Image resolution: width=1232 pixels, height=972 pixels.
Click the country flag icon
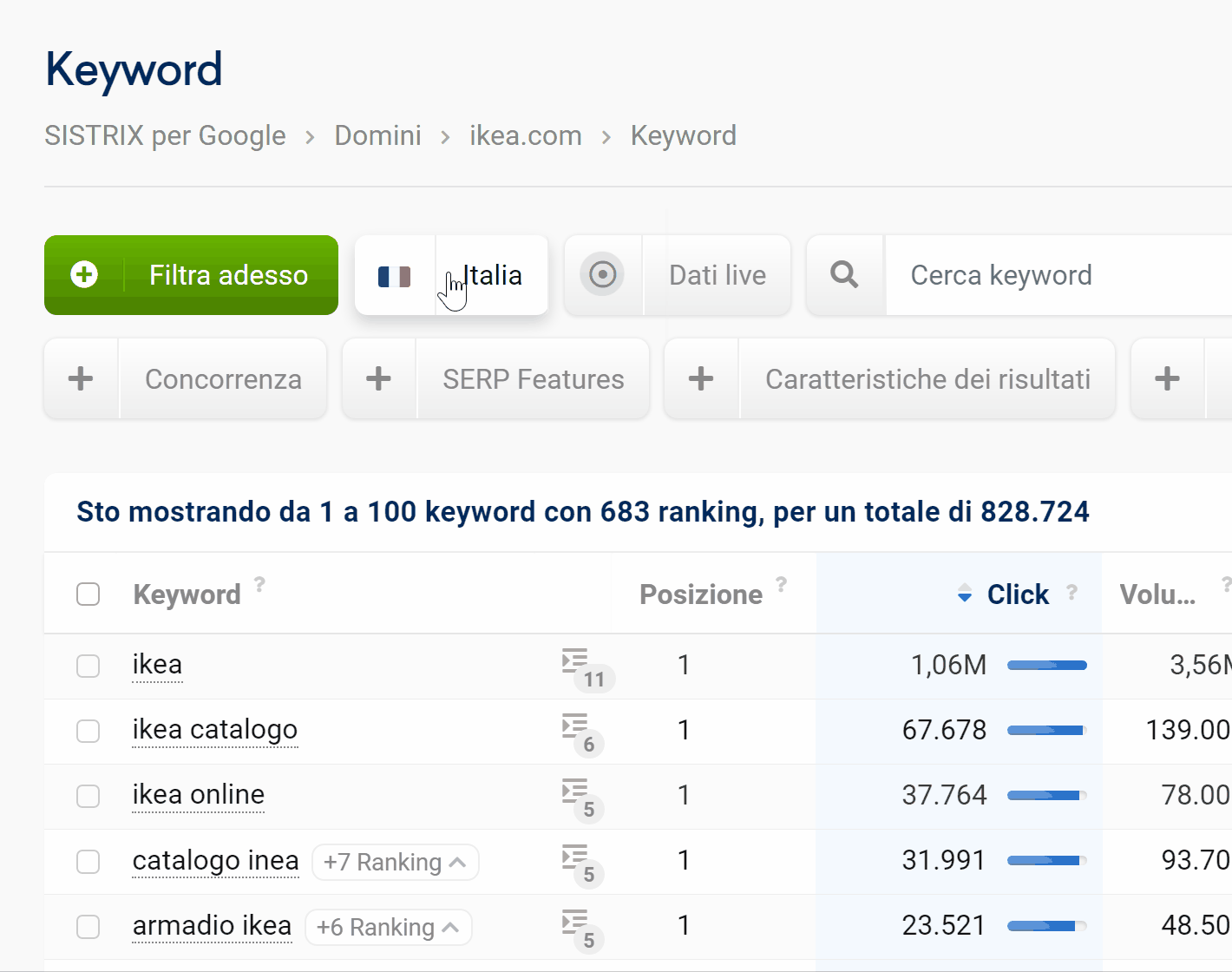click(x=395, y=277)
